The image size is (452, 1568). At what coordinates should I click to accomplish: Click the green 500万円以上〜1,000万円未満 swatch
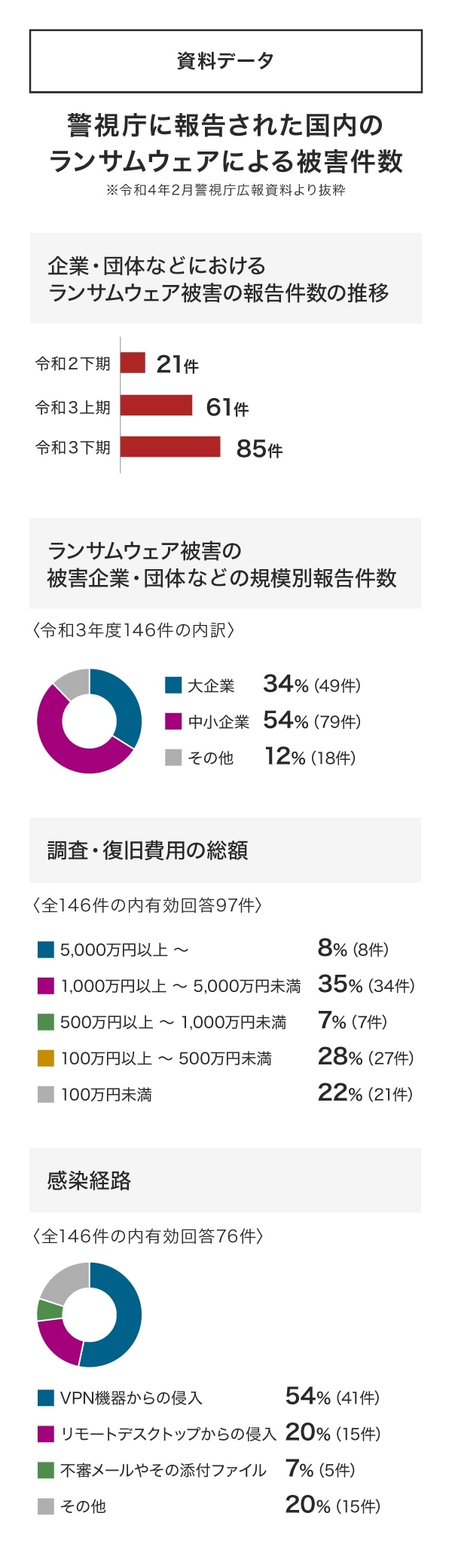pyautogui.click(x=46, y=1021)
